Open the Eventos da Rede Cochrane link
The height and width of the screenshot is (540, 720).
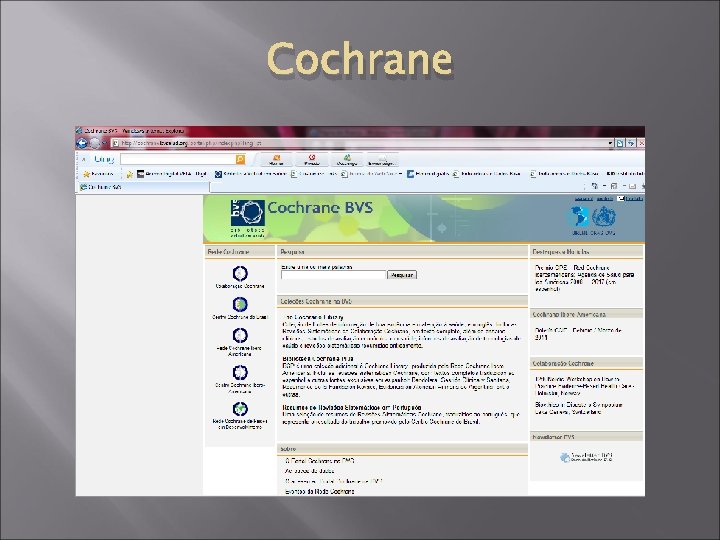[x=320, y=491]
